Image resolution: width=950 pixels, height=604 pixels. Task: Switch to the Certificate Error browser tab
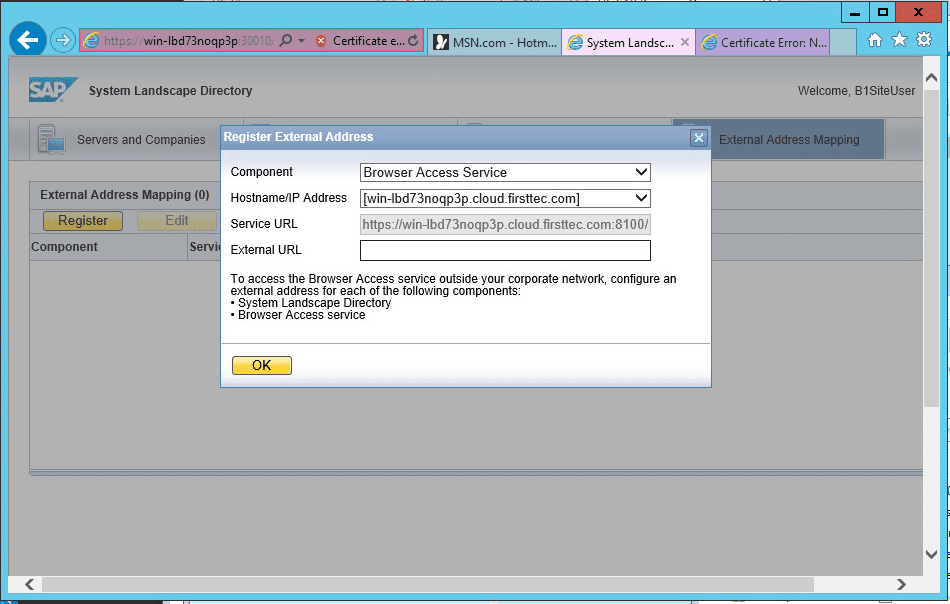click(764, 42)
